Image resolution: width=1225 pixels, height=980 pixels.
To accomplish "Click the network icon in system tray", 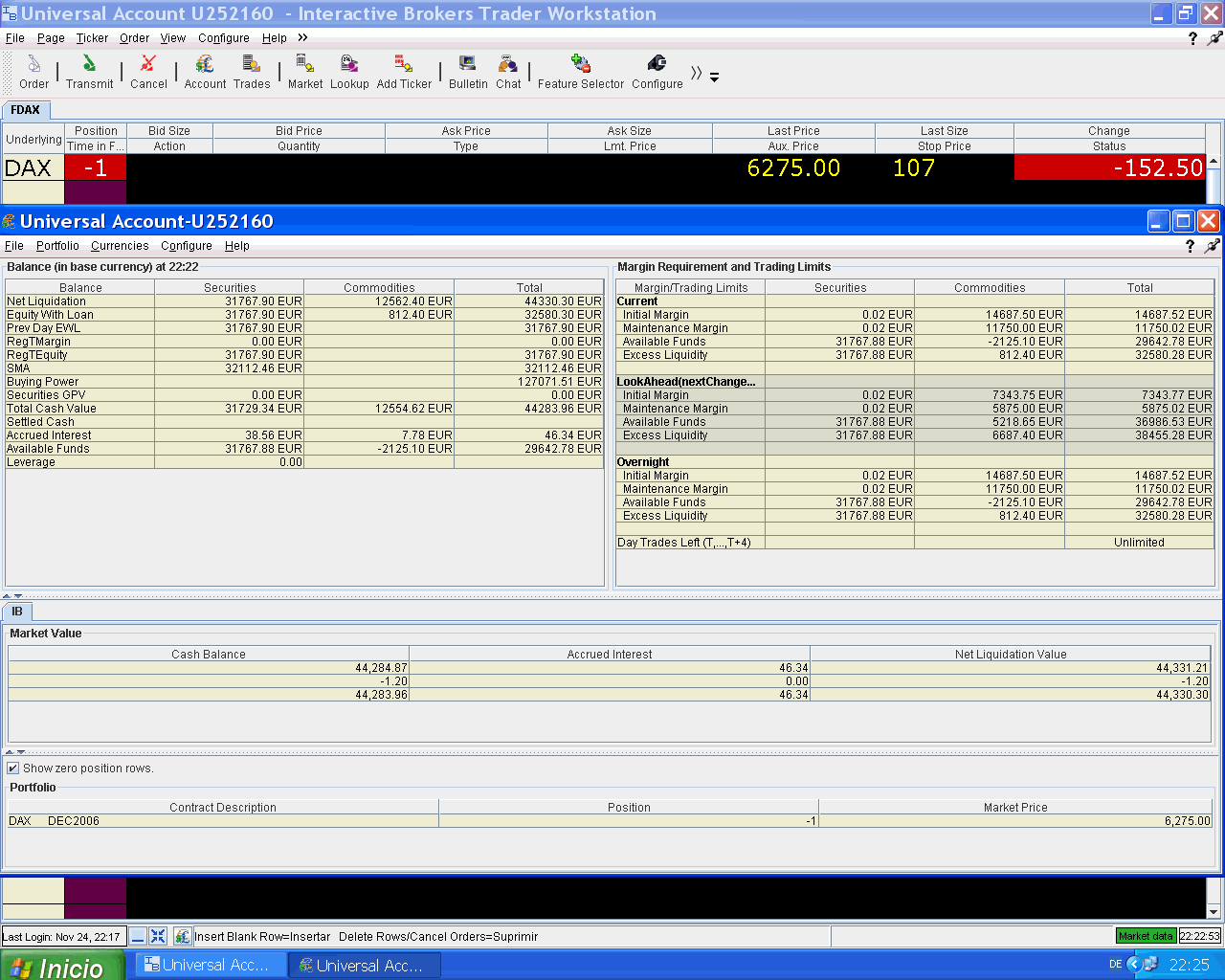I will [x=1150, y=965].
